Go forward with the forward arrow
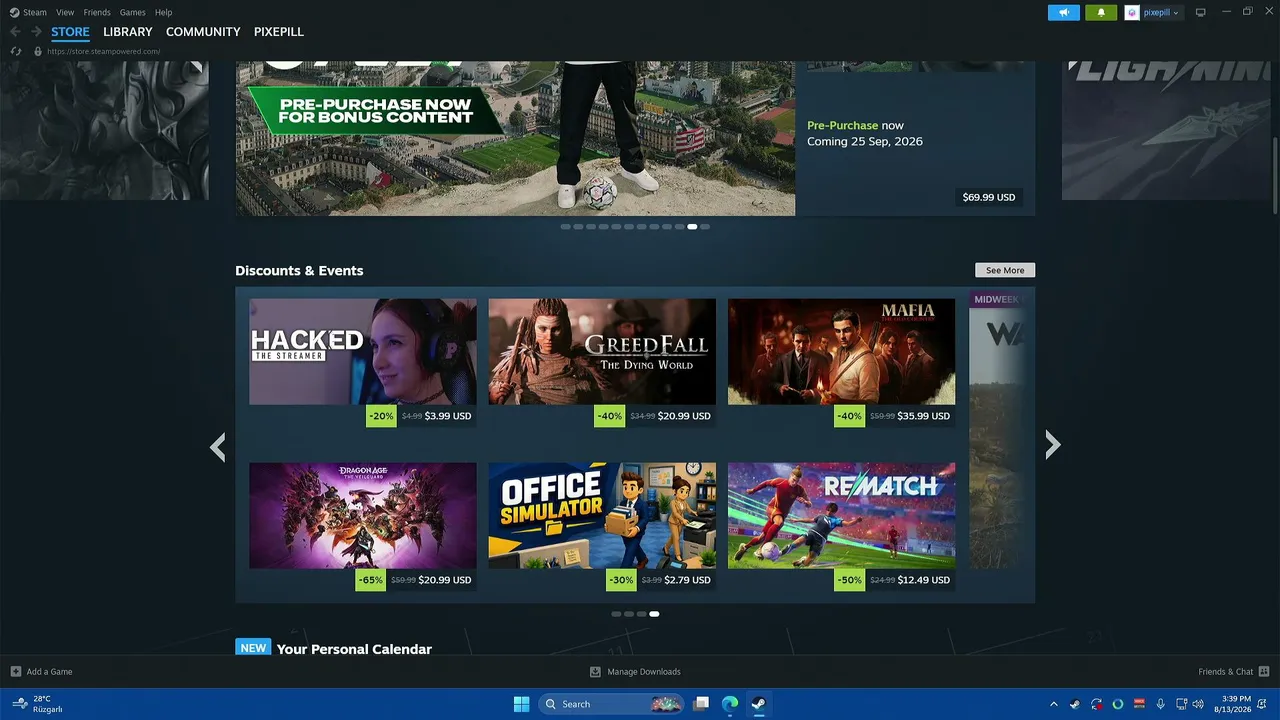Screen dimensions: 1280x720 (36, 32)
